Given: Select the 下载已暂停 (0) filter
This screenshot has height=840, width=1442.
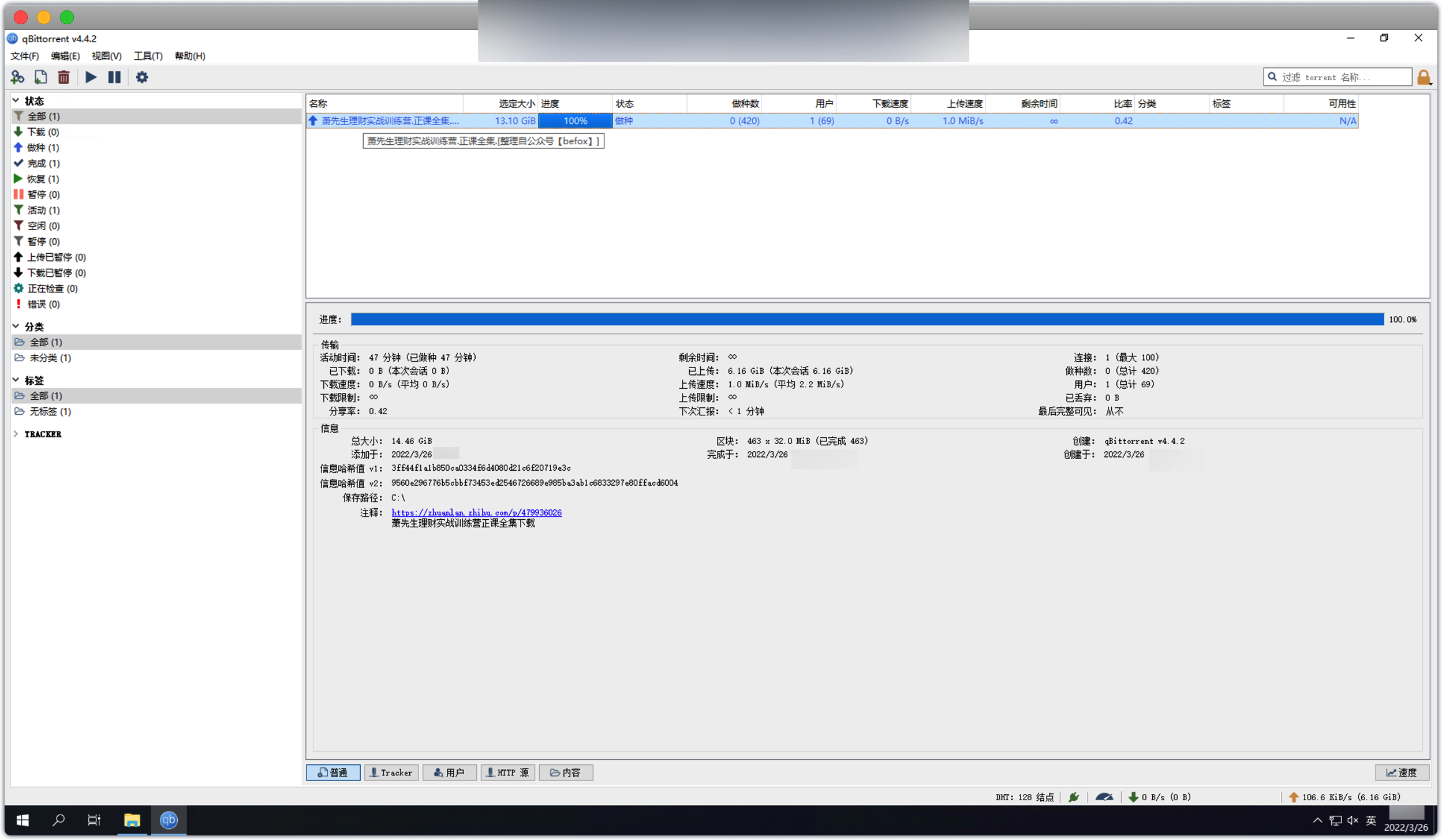Looking at the screenshot, I should coord(156,272).
